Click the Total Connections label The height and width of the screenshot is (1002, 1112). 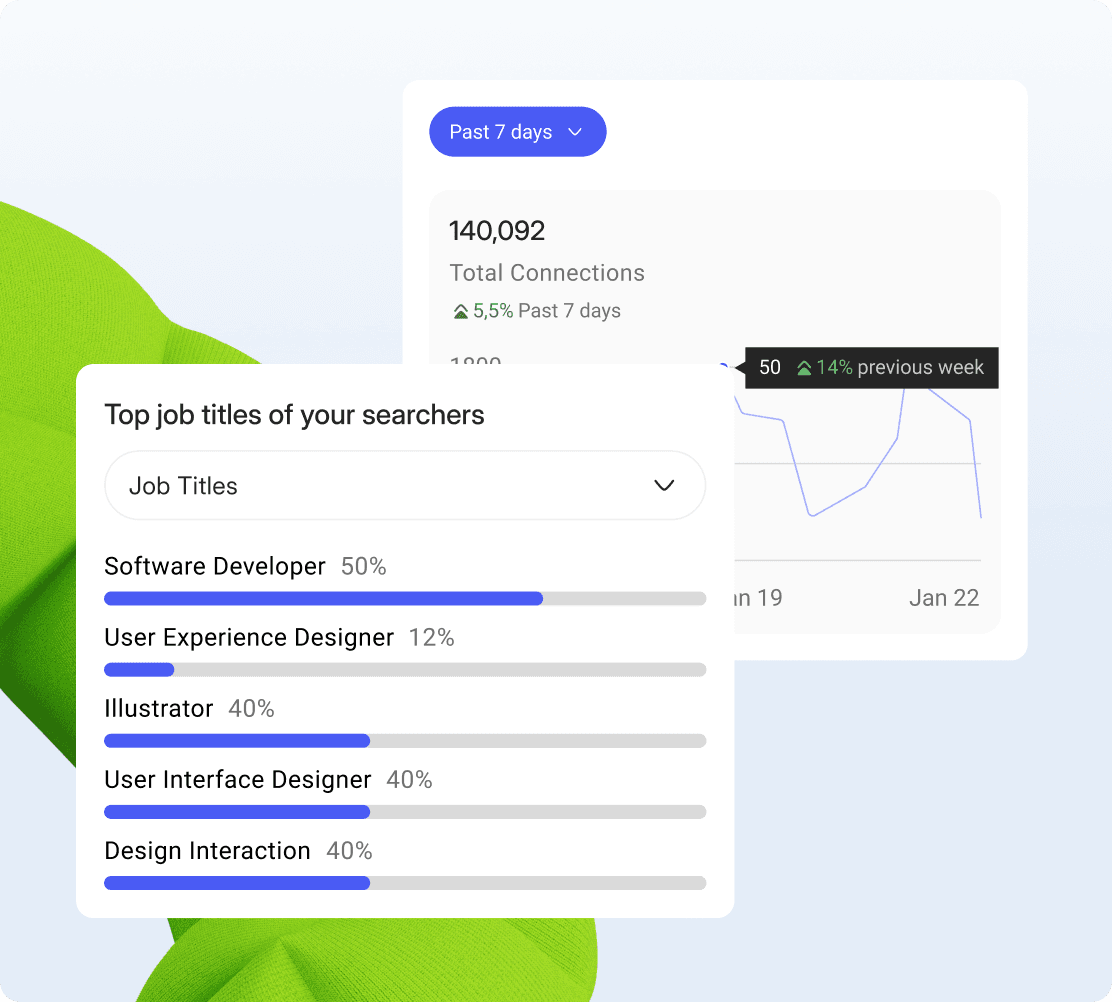coord(546,273)
